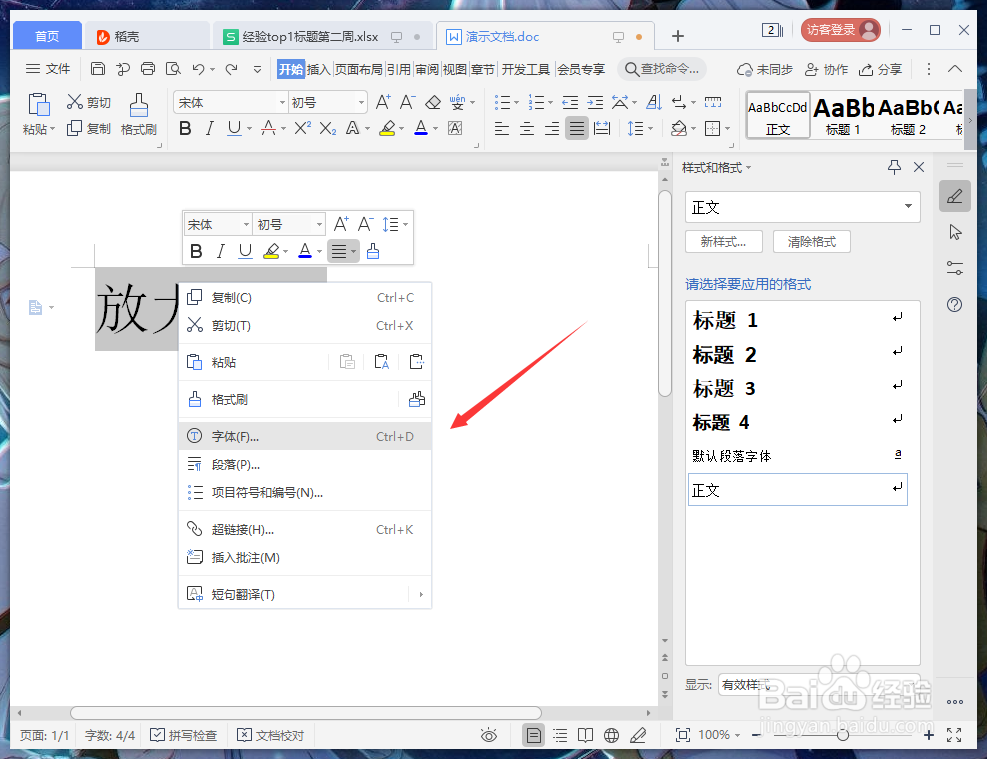This screenshot has height=759, width=987.
Task: Click the 清除格式 clear format button
Action: [811, 241]
